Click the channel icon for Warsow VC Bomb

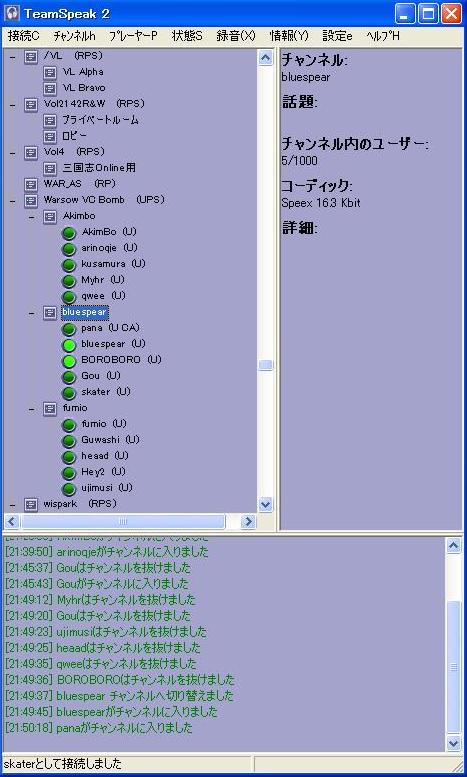coord(31,200)
